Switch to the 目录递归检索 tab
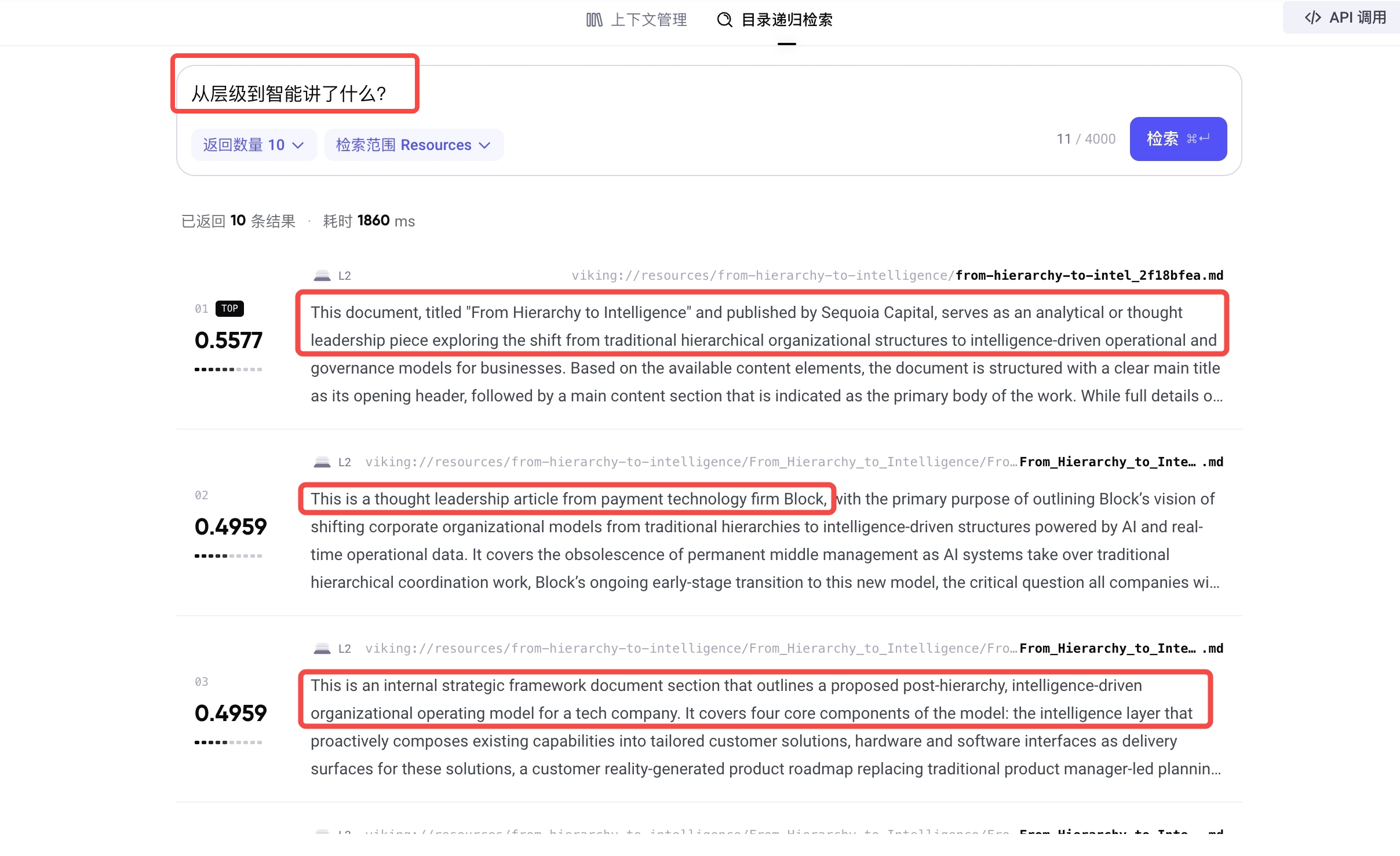Screen dimensions: 1400x856 pos(774,20)
